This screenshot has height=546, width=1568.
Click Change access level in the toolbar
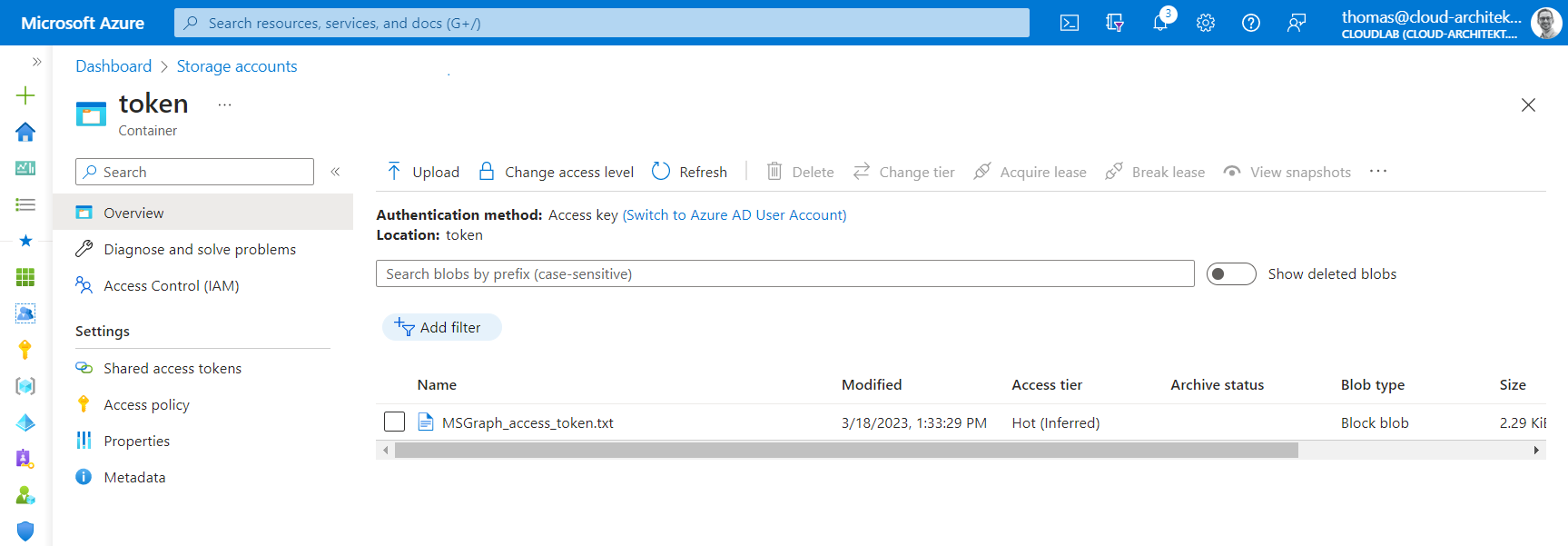pyautogui.click(x=556, y=172)
